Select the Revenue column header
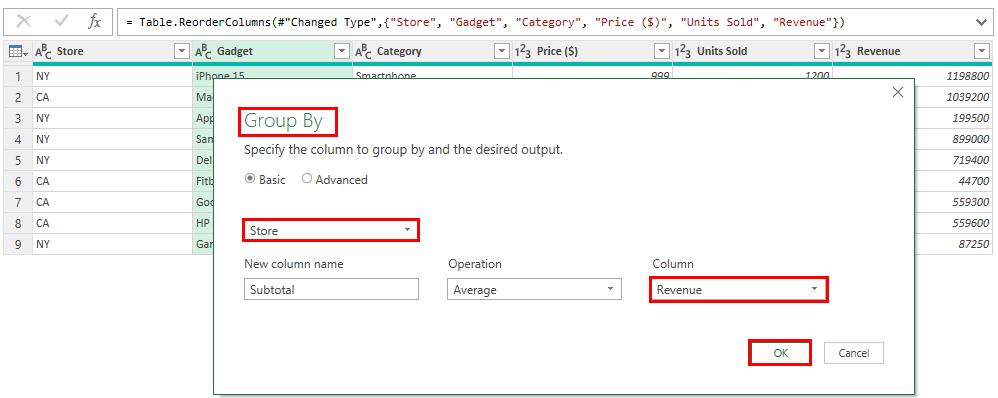 (x=912, y=52)
